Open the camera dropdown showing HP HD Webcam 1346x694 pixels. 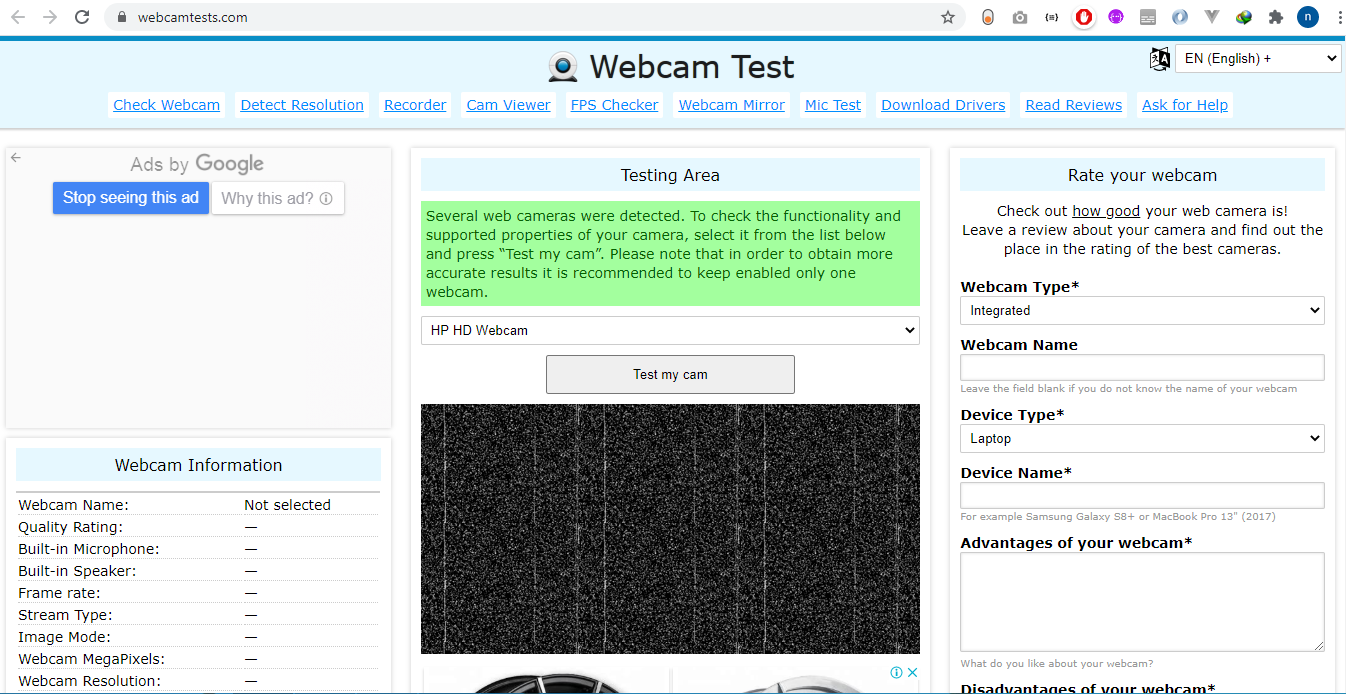[670, 330]
